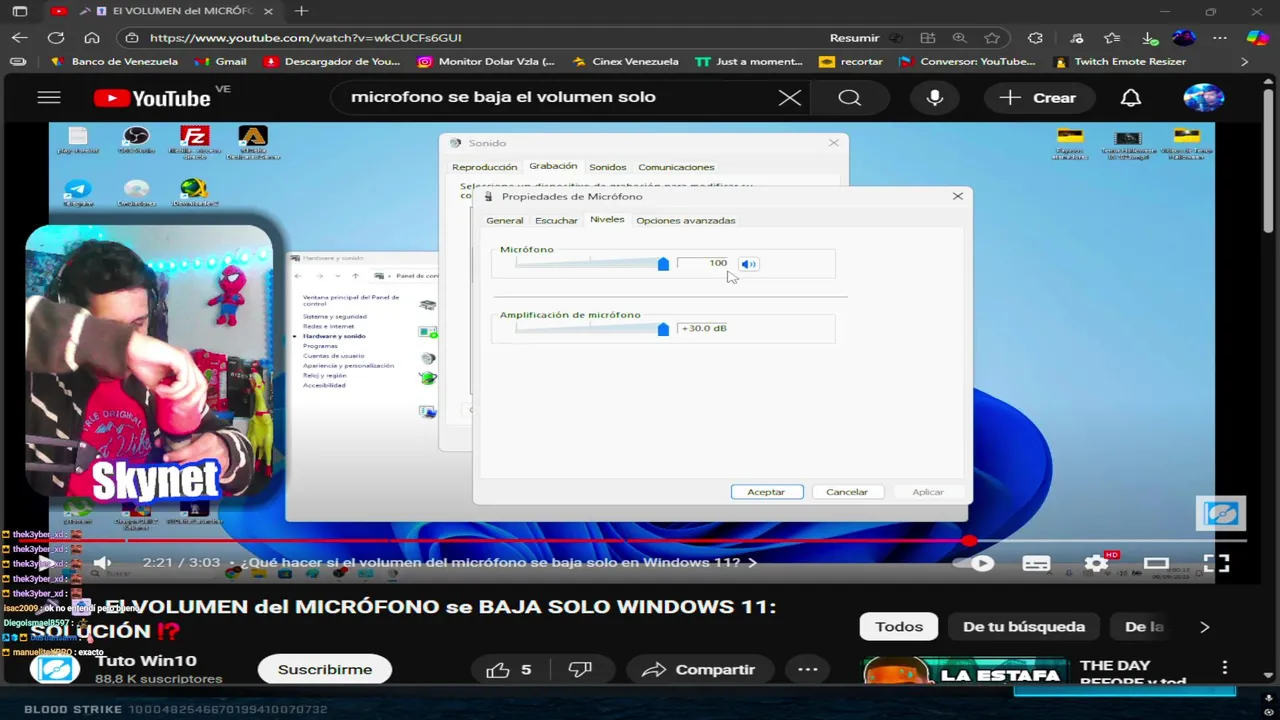
Task: Expand the video chapter title chevron
Action: coord(753,563)
